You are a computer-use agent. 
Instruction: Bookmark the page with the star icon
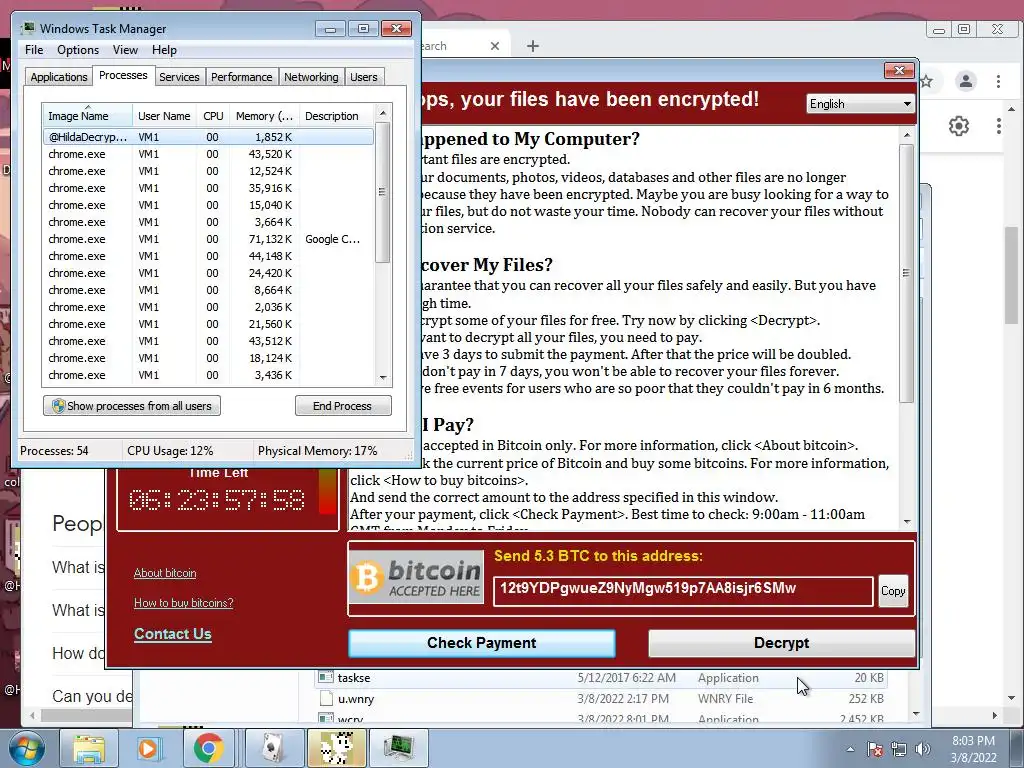pyautogui.click(x=927, y=81)
